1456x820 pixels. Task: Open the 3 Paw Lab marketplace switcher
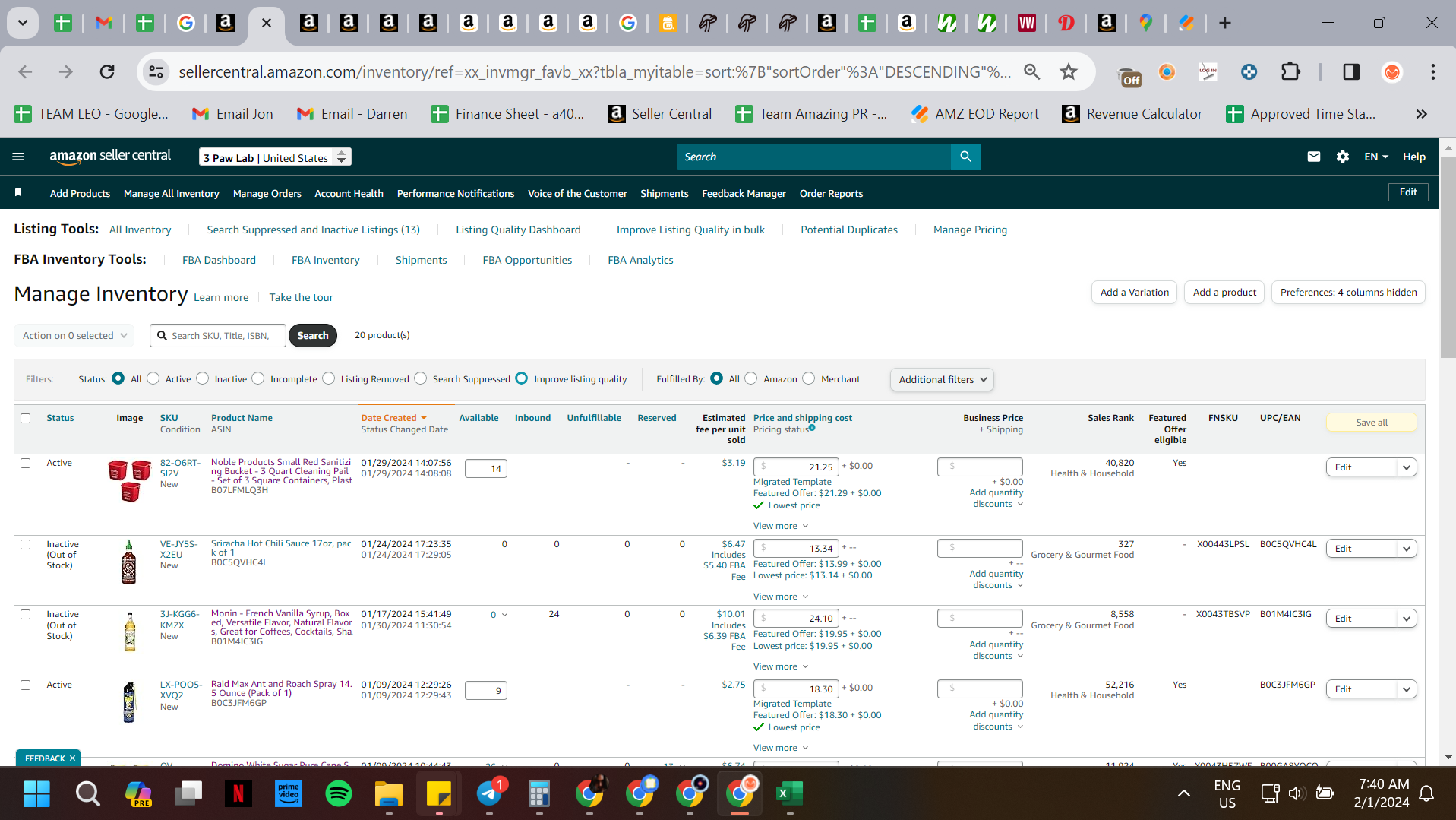click(x=275, y=157)
